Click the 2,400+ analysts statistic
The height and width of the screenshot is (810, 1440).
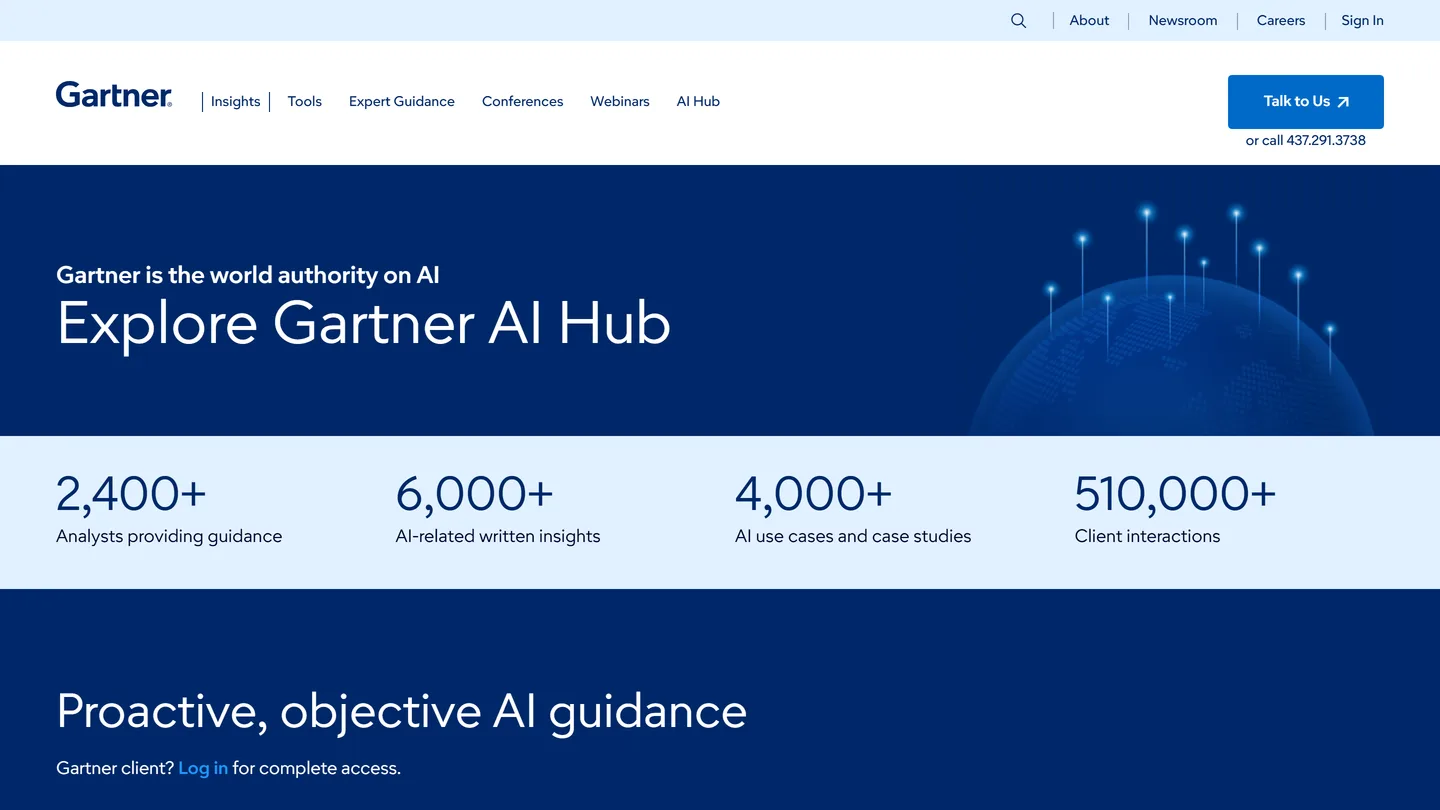click(131, 493)
